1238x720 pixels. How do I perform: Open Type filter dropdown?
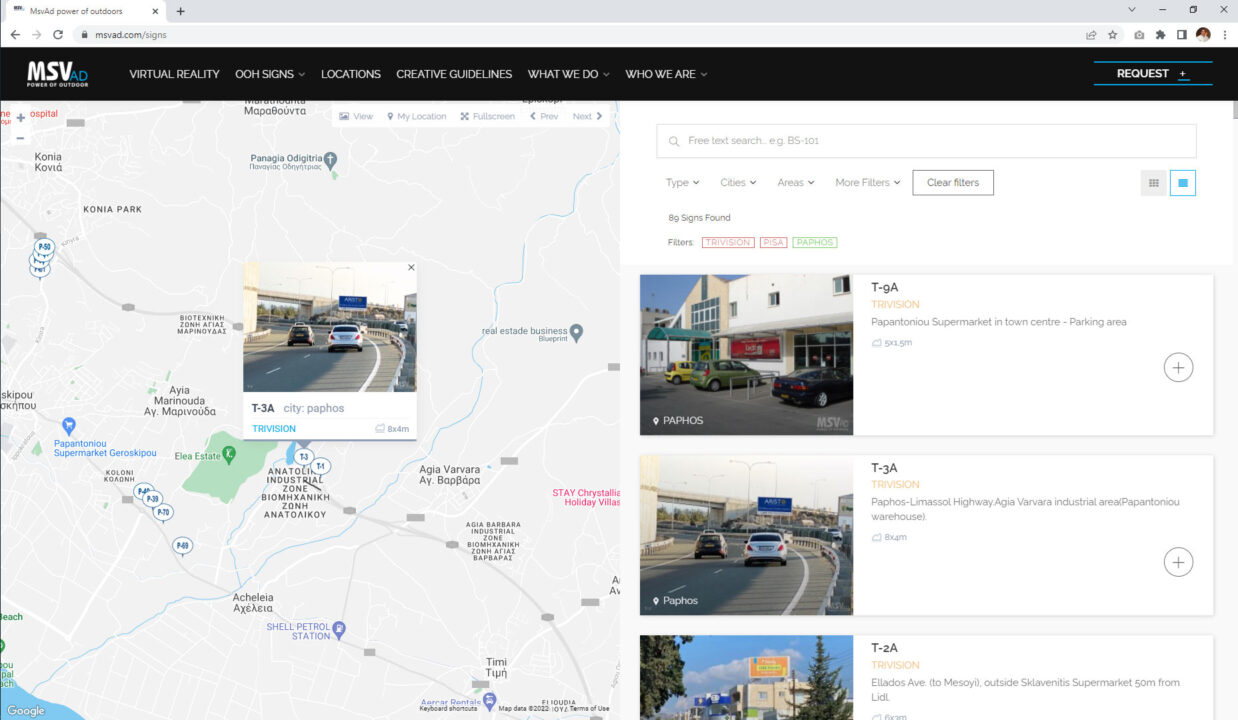point(683,183)
